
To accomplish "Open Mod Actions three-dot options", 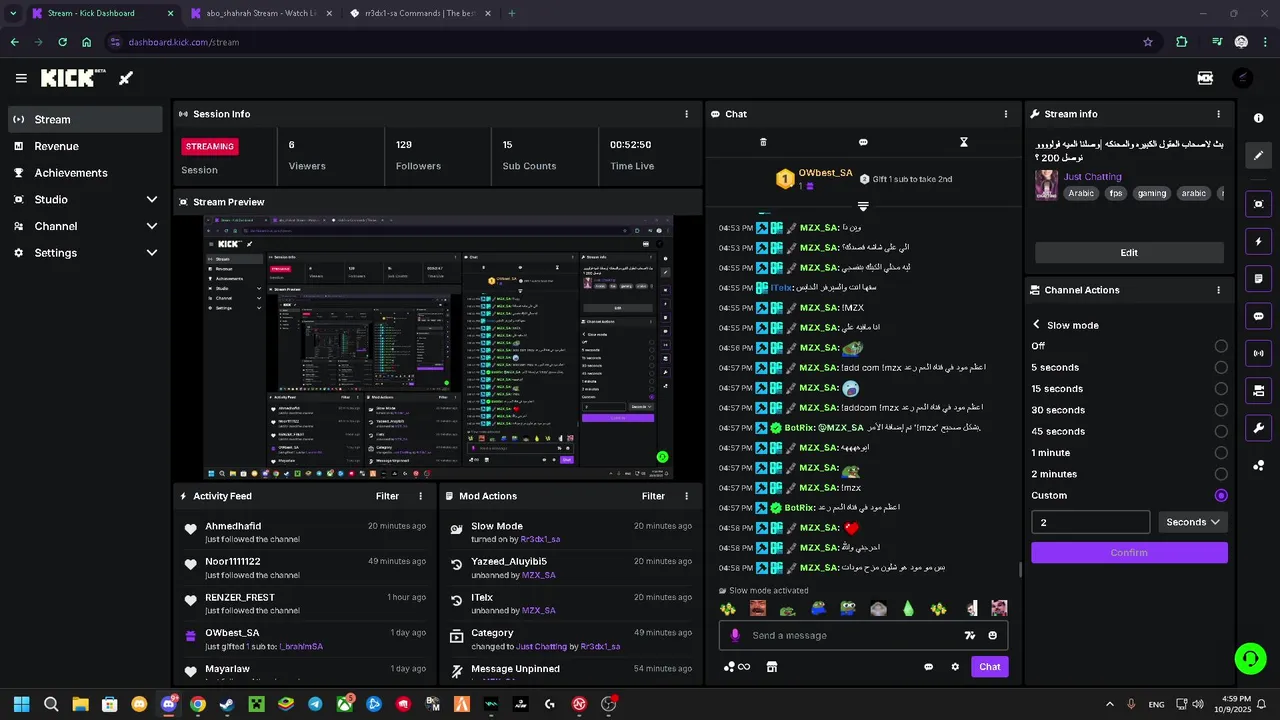I will (686, 496).
